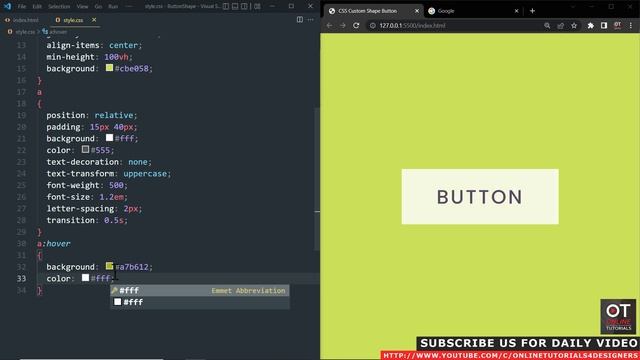Open the Go menu in VS Code
This screenshot has height=360, width=640.
click(98, 7)
